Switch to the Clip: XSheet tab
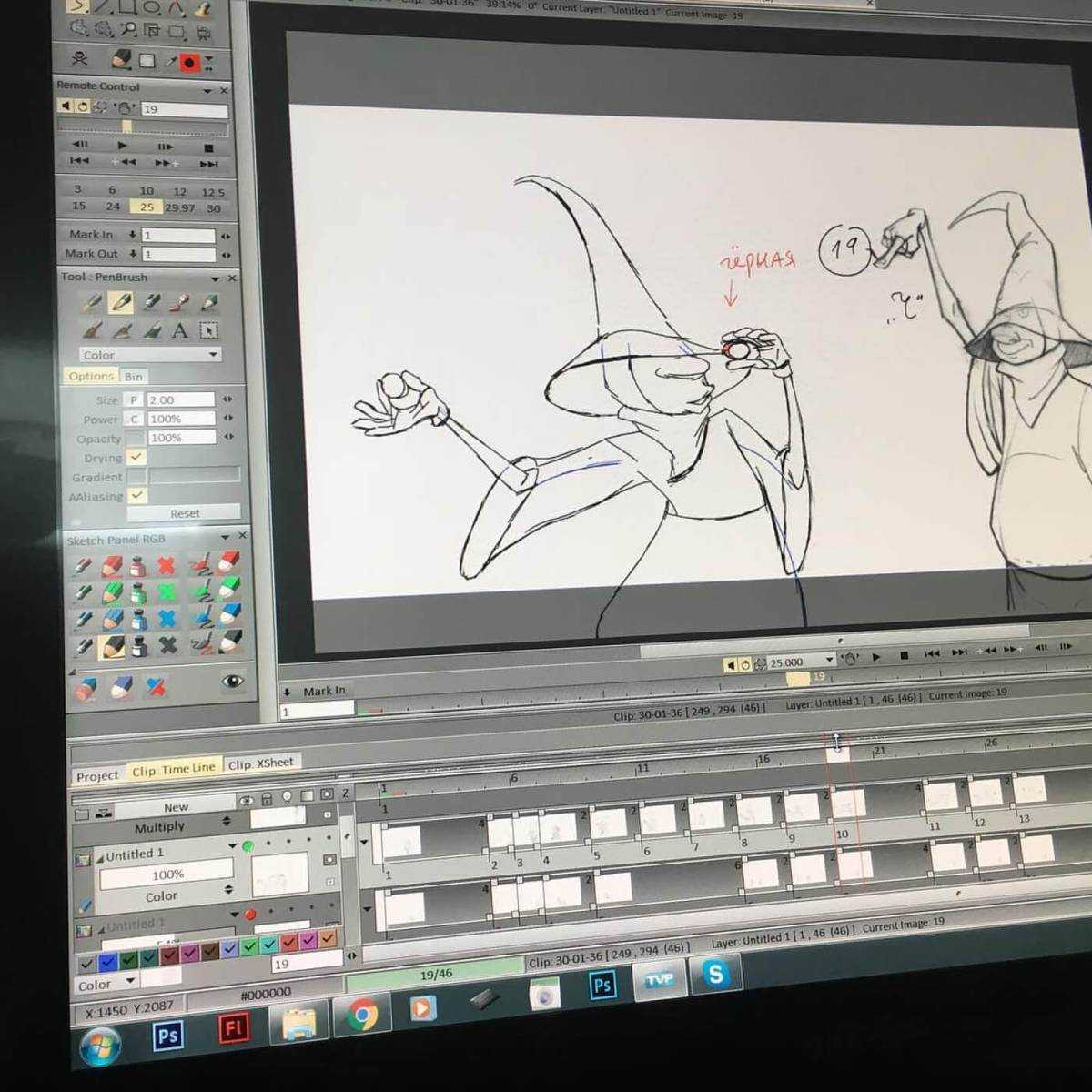This screenshot has height=1092, width=1092. [x=261, y=763]
